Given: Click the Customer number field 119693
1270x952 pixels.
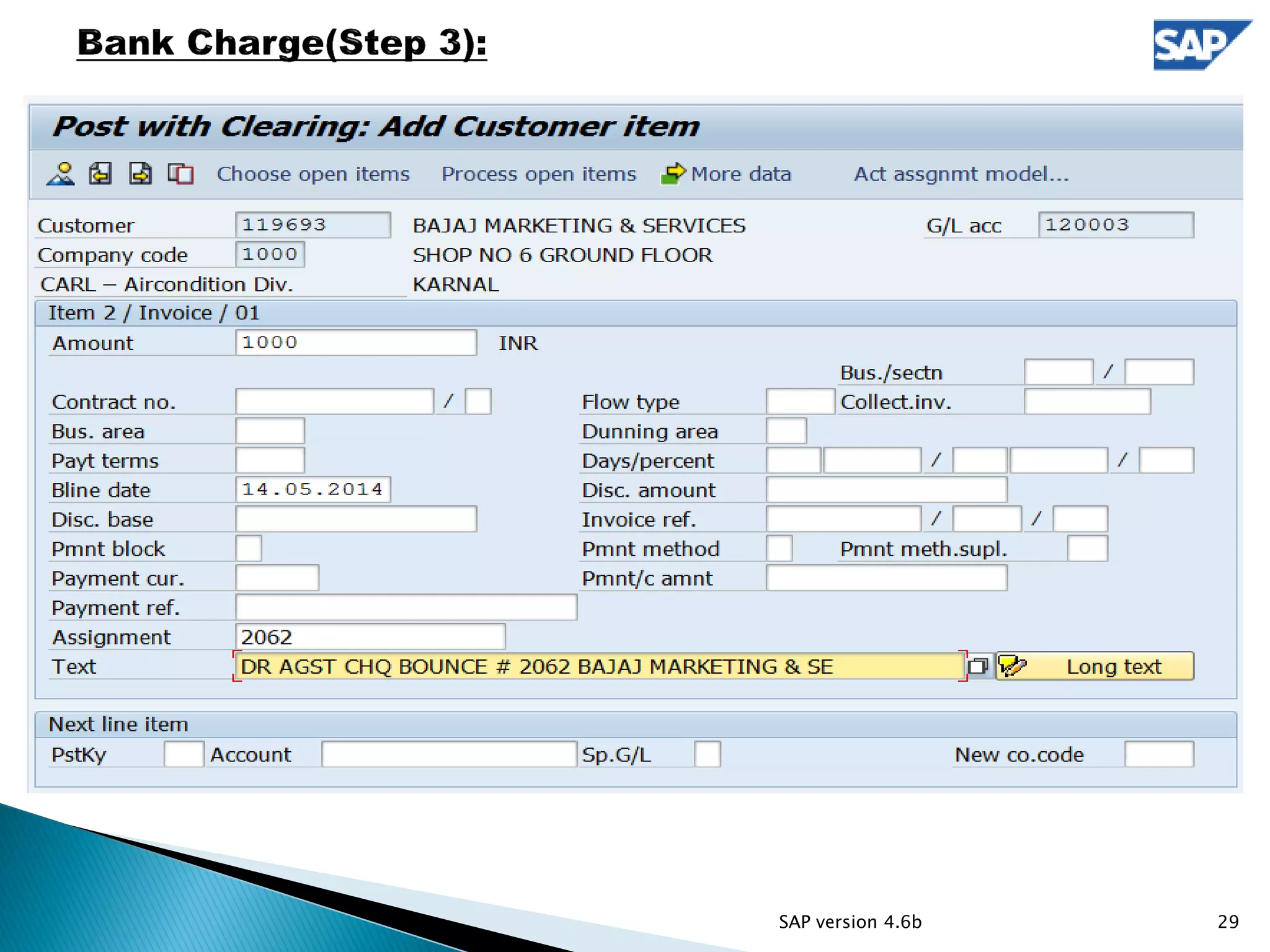Looking at the screenshot, I should tap(313, 225).
